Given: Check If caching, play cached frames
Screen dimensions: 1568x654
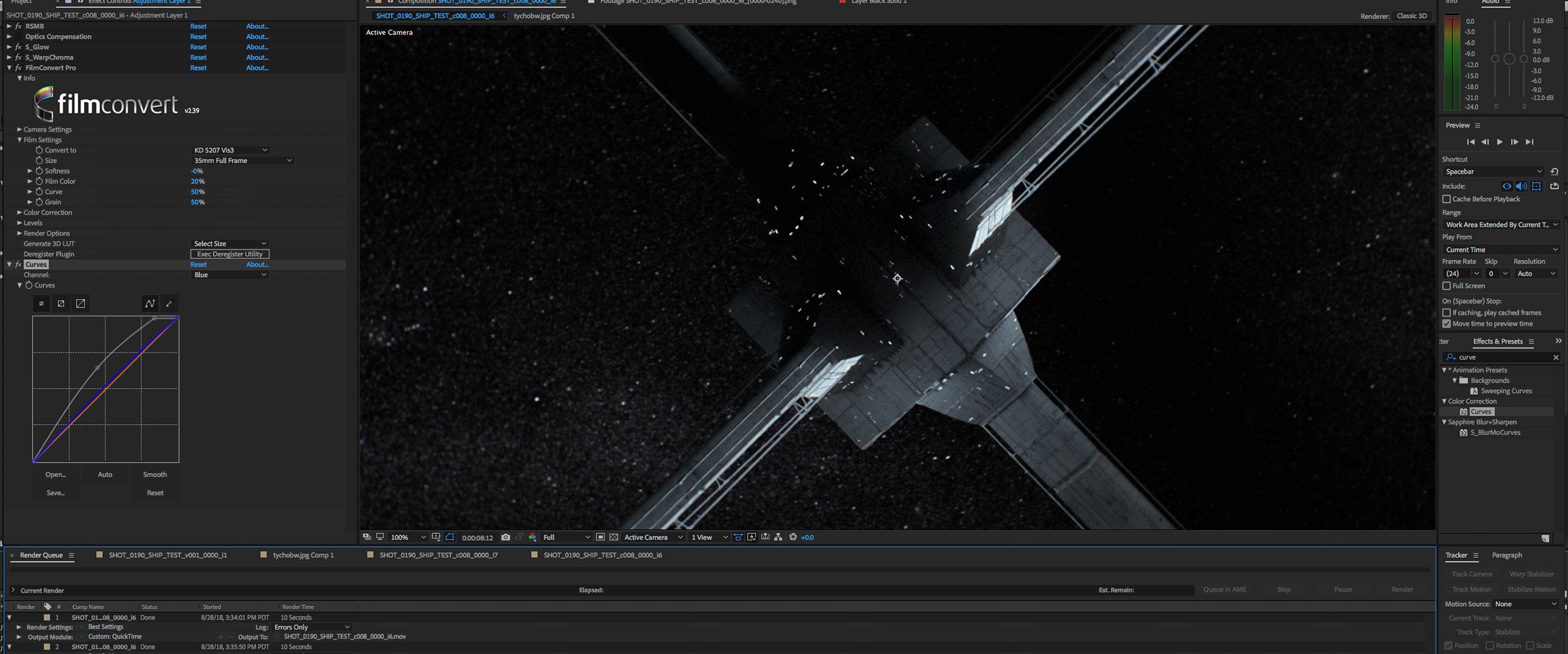Looking at the screenshot, I should pos(1447,313).
